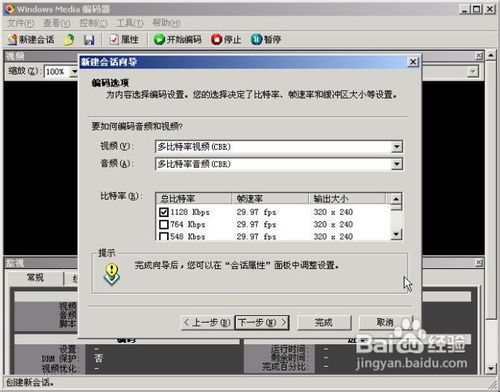Click the bit rate list scroll-down arrow
The width and height of the screenshot is (500, 392).
coord(396,234)
